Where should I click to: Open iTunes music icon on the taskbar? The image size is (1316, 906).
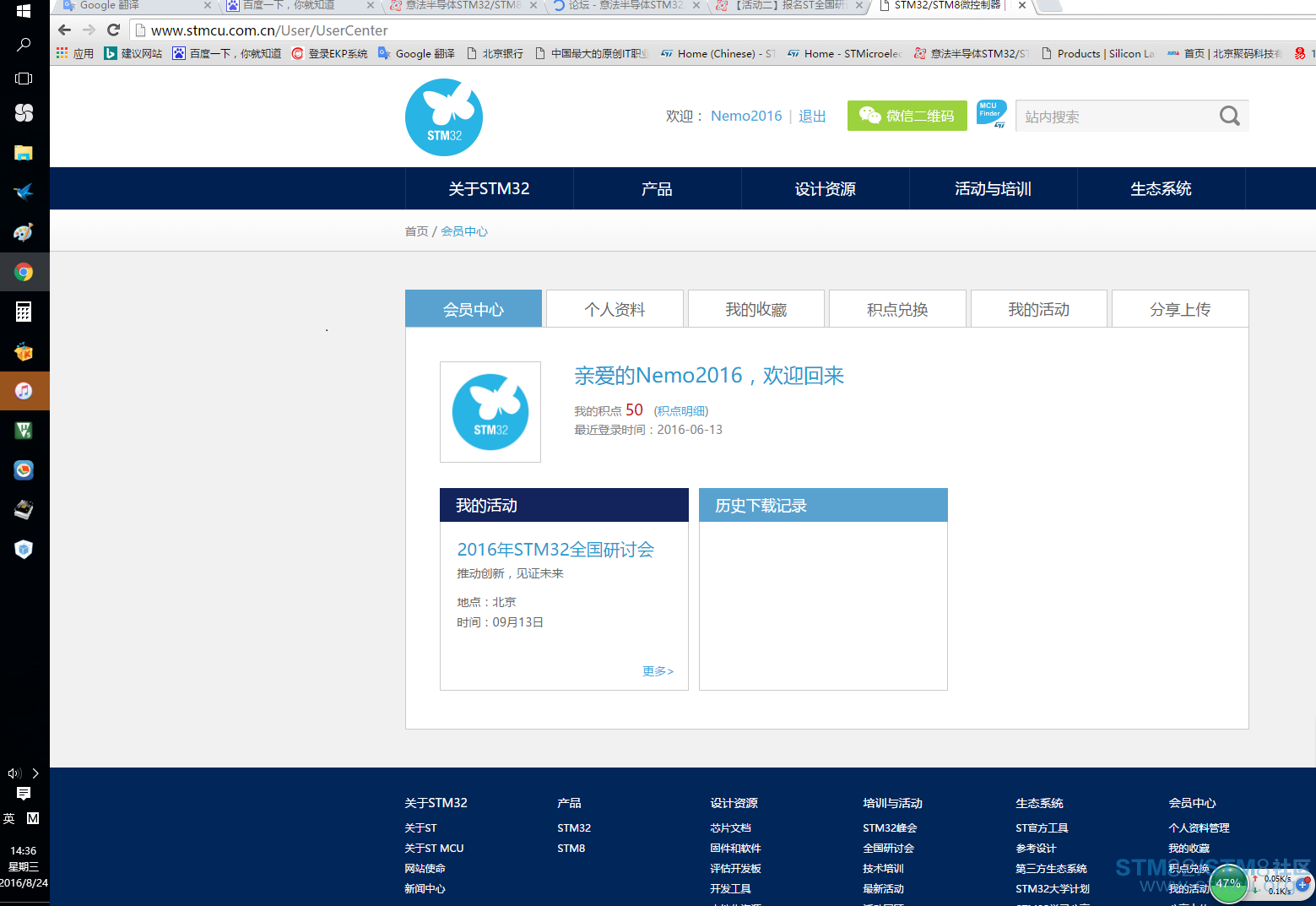pos(24,391)
